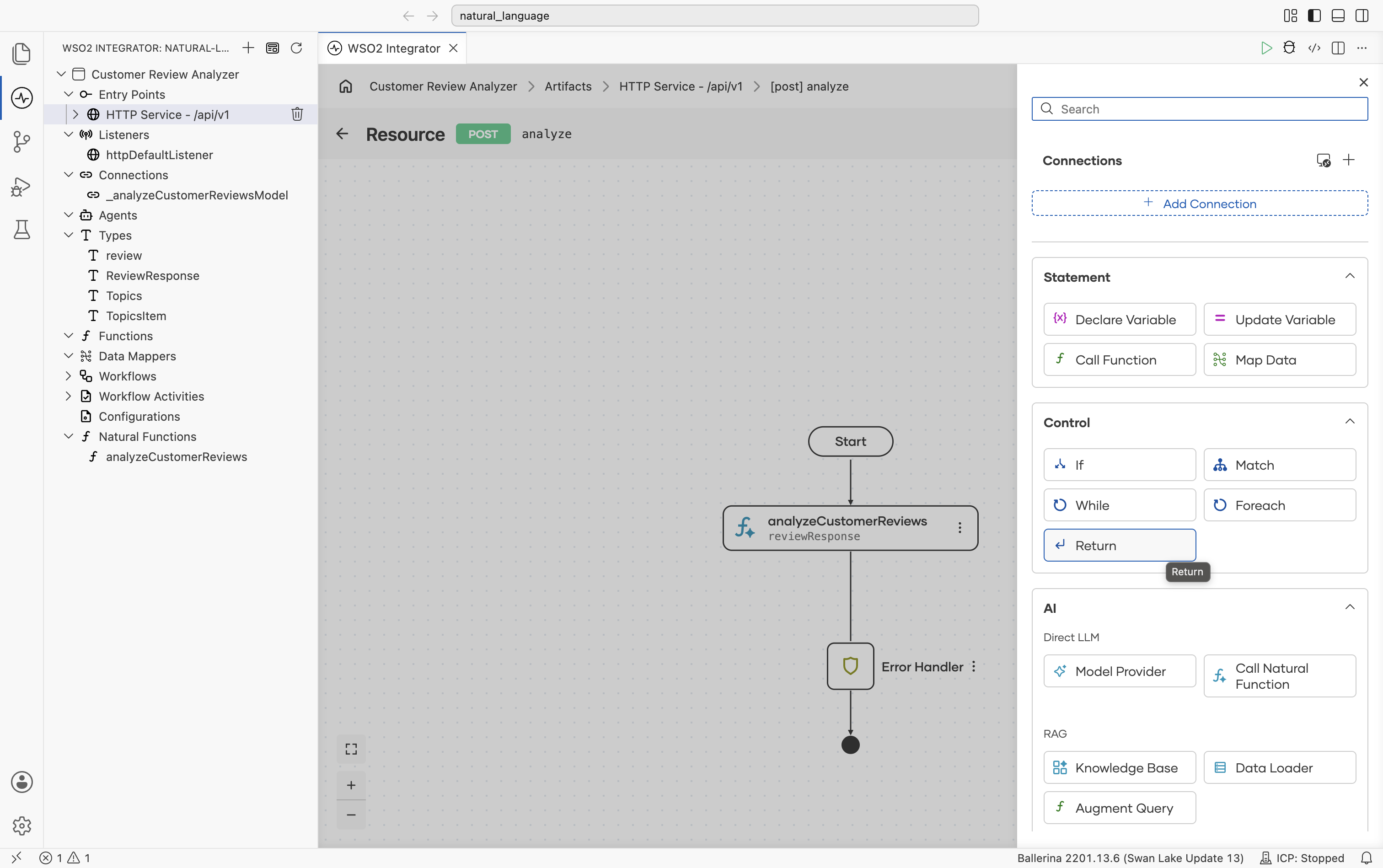Zoom in with the plus canvas control
Screen dimensions: 1383x868
point(351,785)
